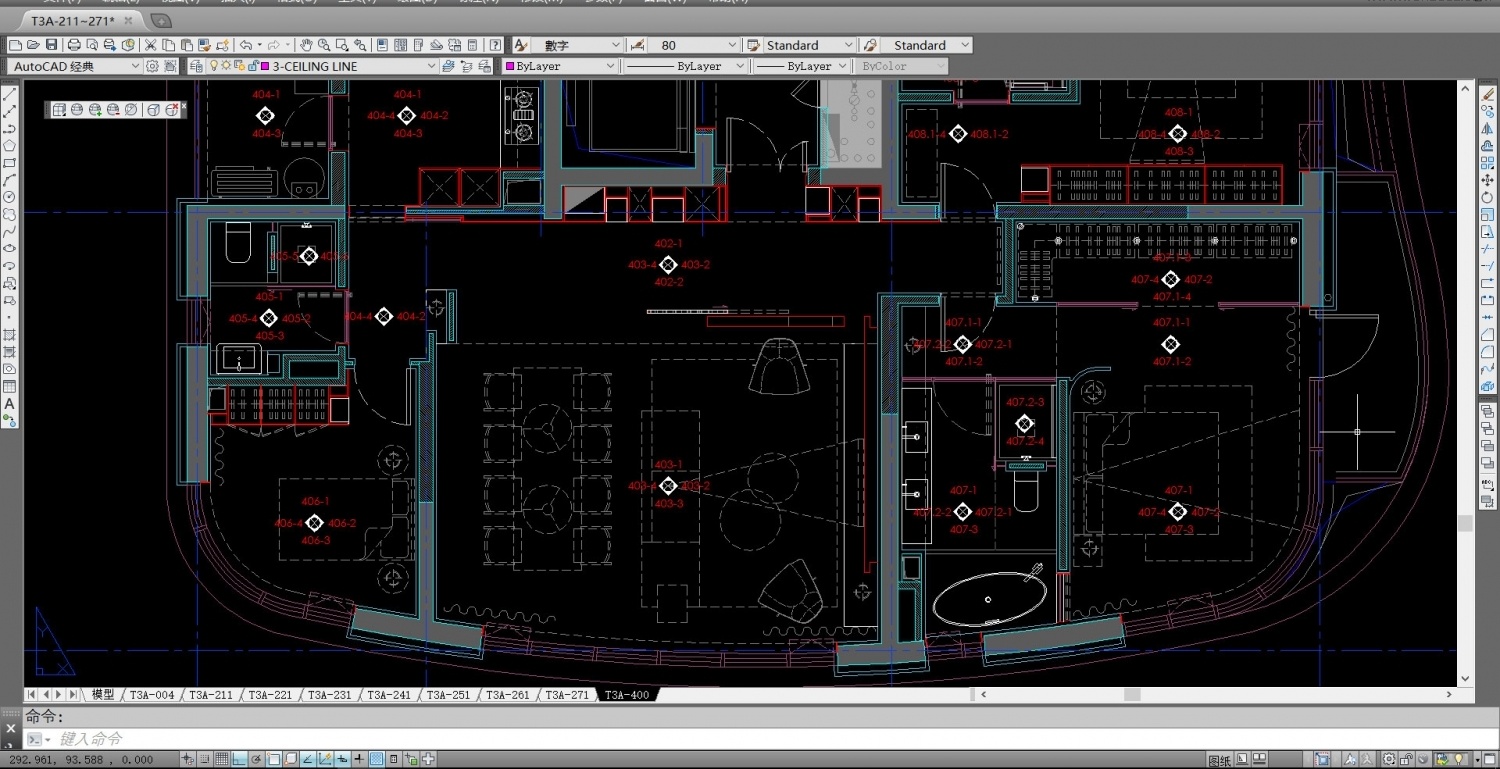Click the Layer Previous icon
Screen dimensions: 1500x769
pos(465,66)
